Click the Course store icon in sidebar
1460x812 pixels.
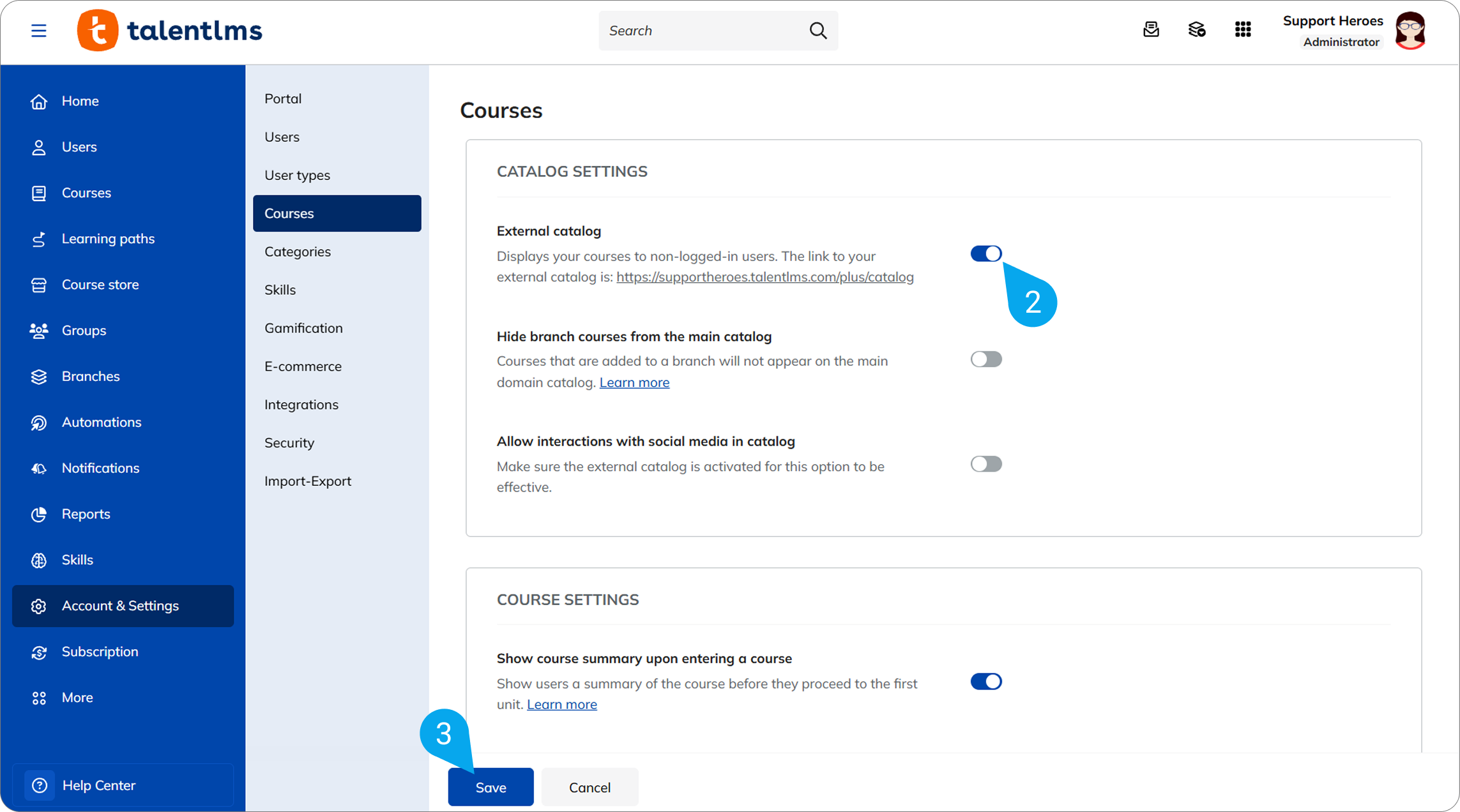[x=39, y=285]
